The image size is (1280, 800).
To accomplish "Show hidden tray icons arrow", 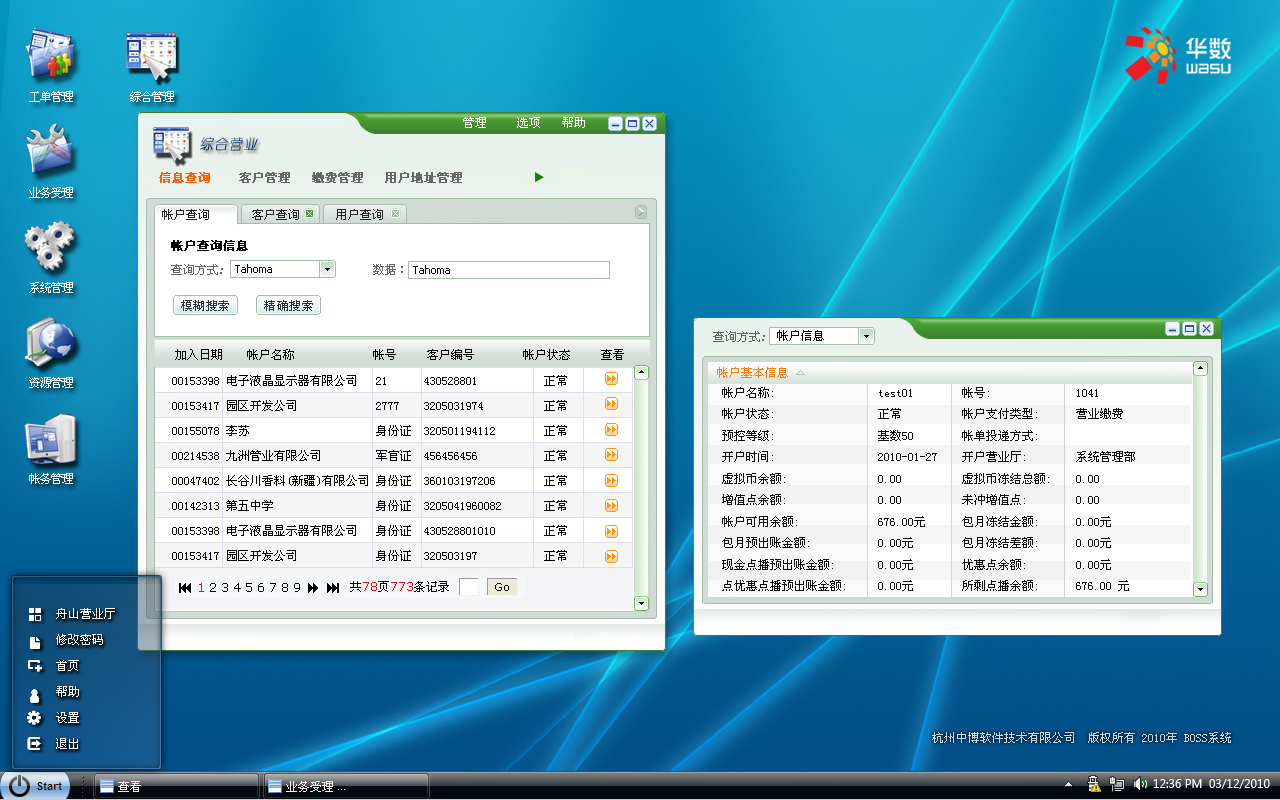I will click(x=1069, y=785).
